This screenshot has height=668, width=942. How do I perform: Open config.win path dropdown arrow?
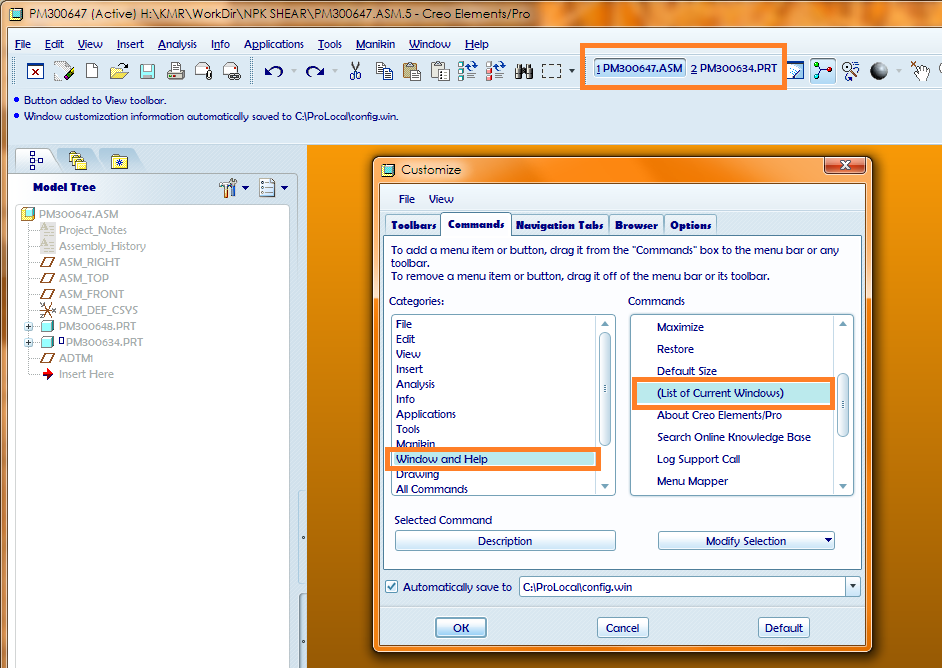tap(852, 587)
